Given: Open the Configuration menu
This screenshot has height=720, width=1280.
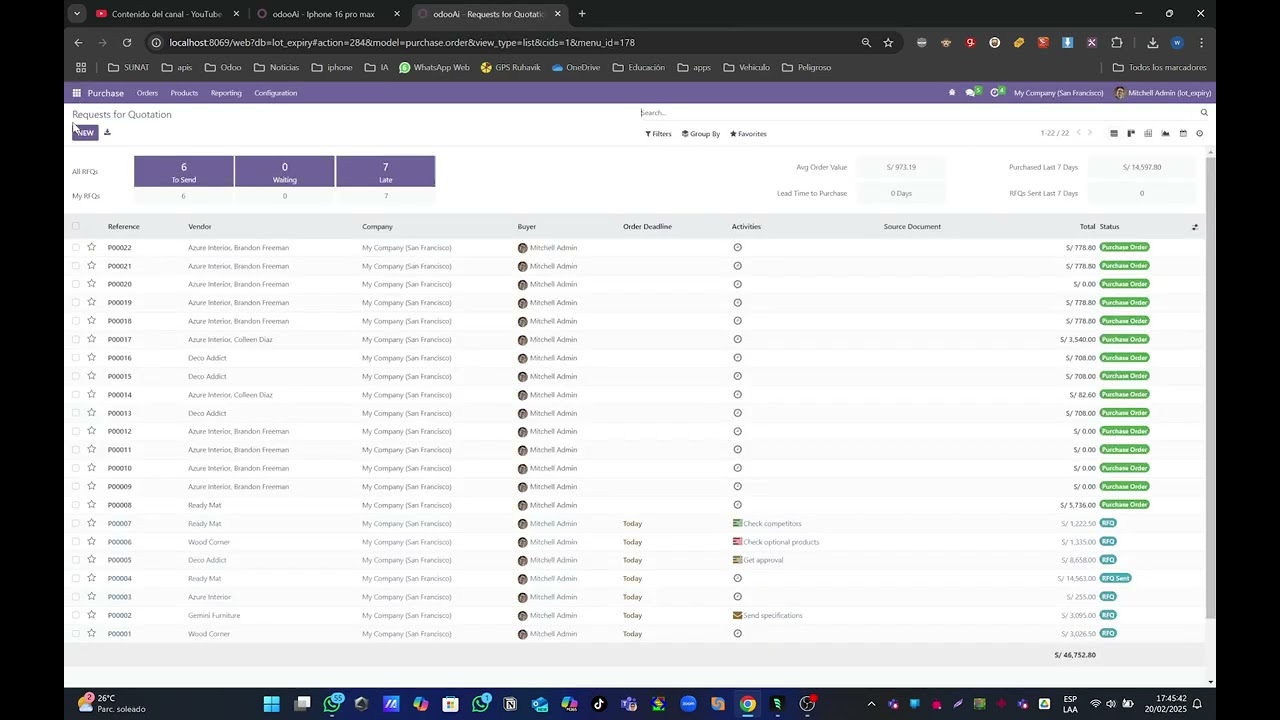Looking at the screenshot, I should pos(275,93).
